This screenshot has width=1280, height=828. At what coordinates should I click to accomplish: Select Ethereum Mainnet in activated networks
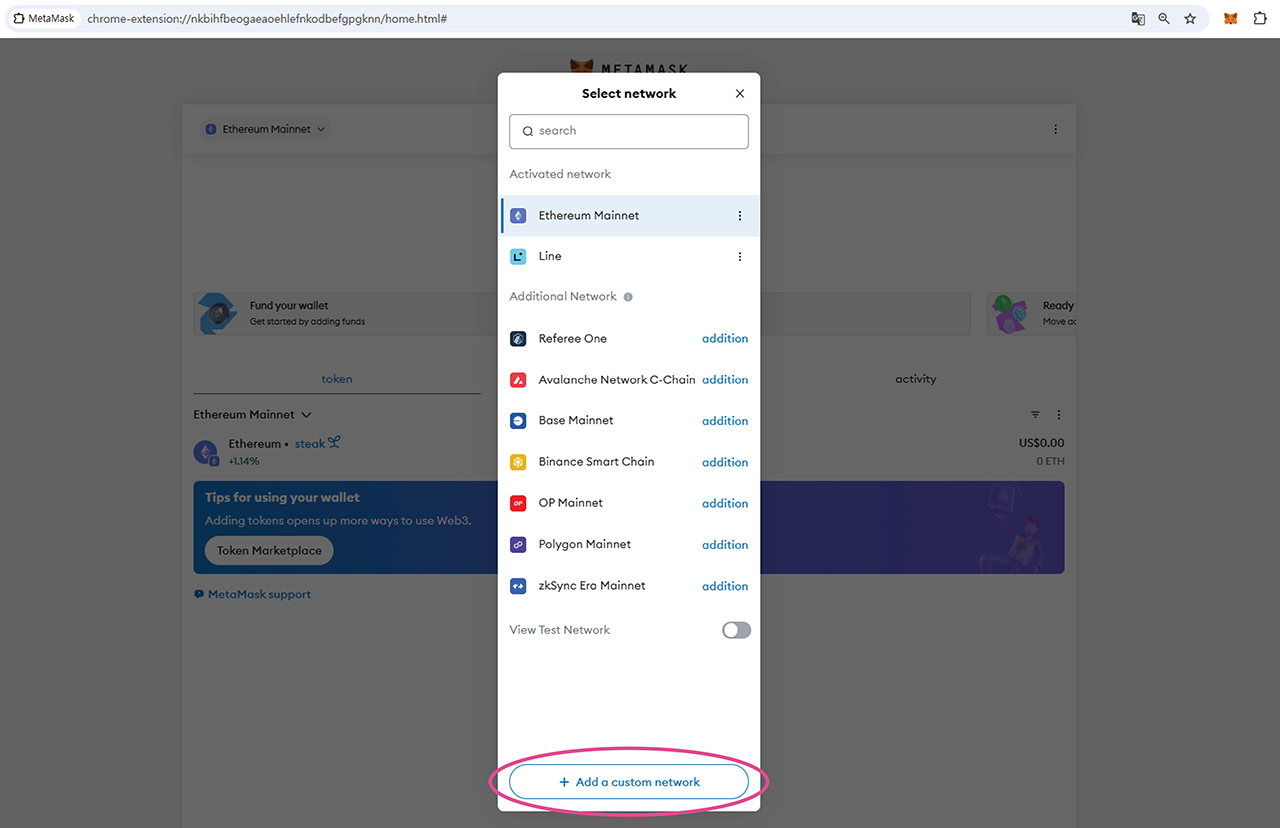(629, 216)
